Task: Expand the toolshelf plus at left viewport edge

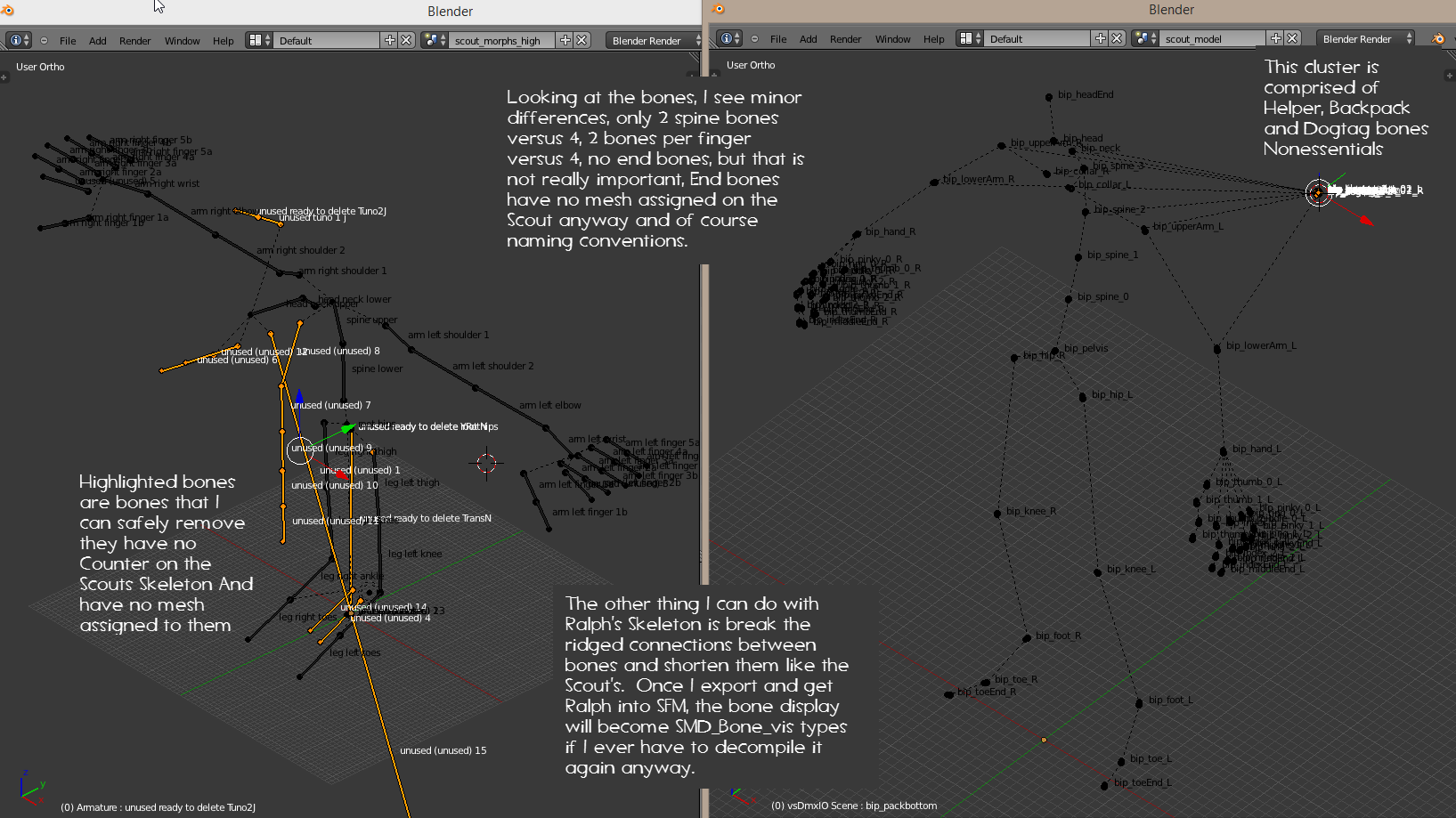Action: point(4,77)
